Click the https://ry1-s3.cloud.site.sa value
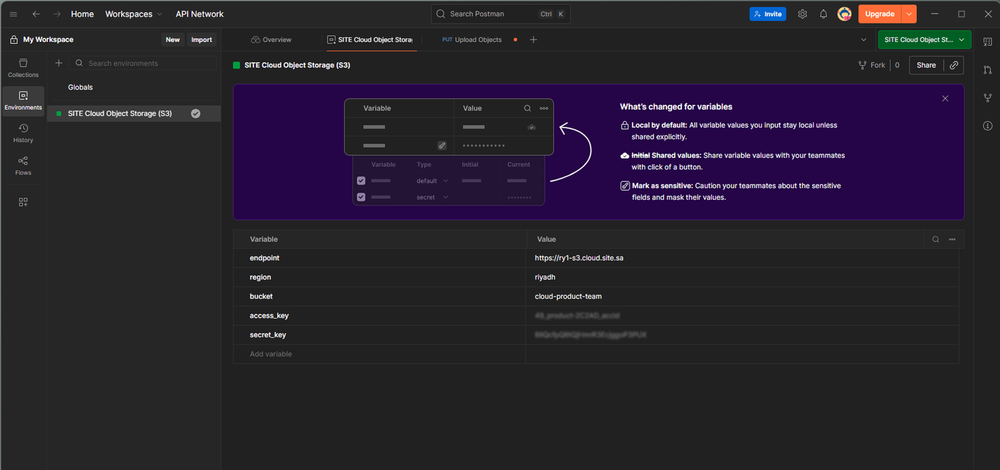 click(x=579, y=258)
